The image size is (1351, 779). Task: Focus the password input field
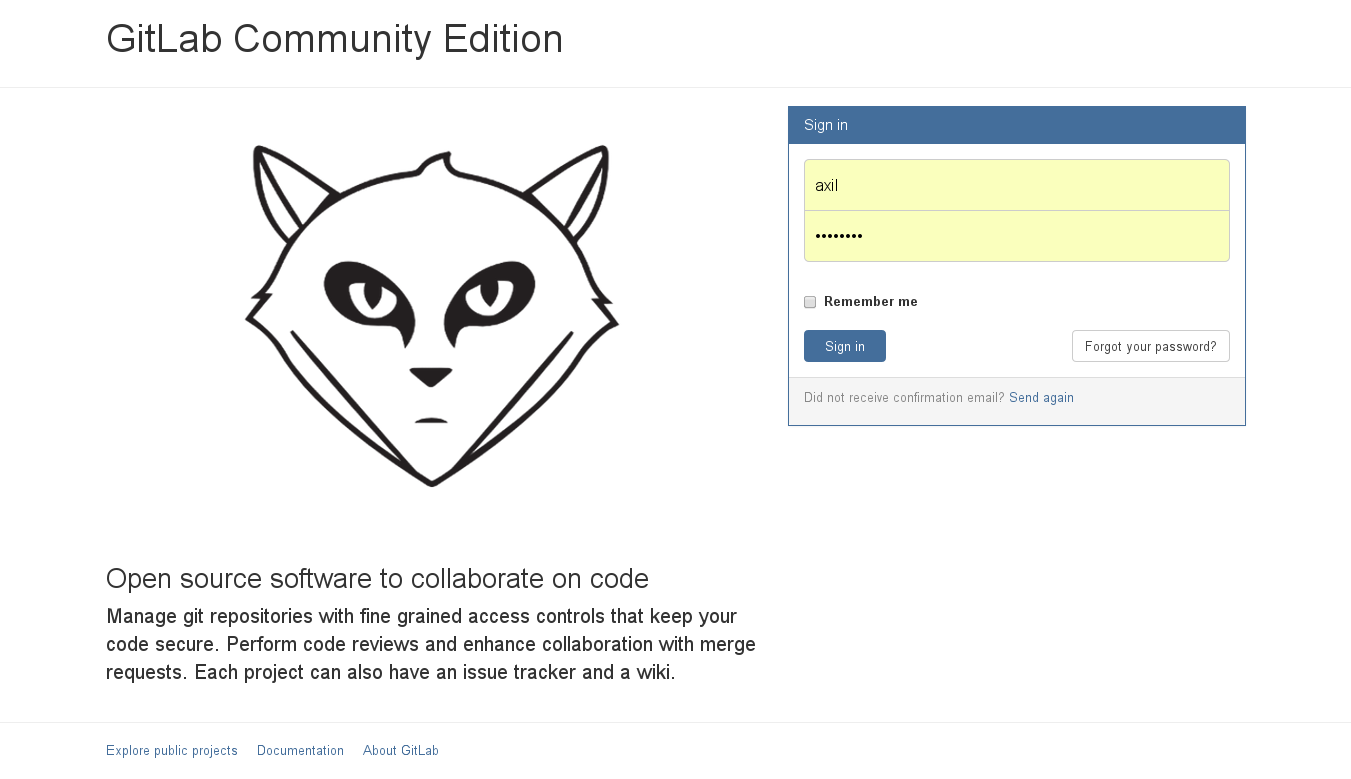coord(1016,236)
